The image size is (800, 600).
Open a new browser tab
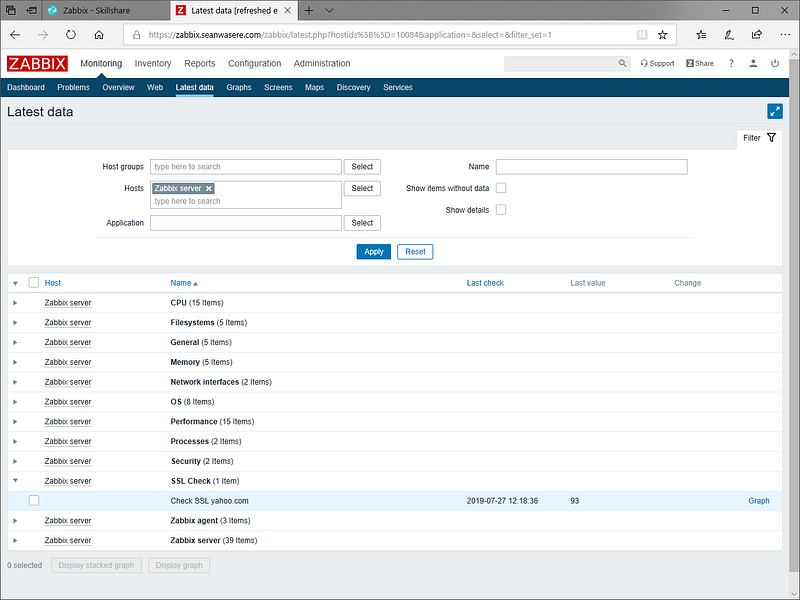click(x=309, y=10)
